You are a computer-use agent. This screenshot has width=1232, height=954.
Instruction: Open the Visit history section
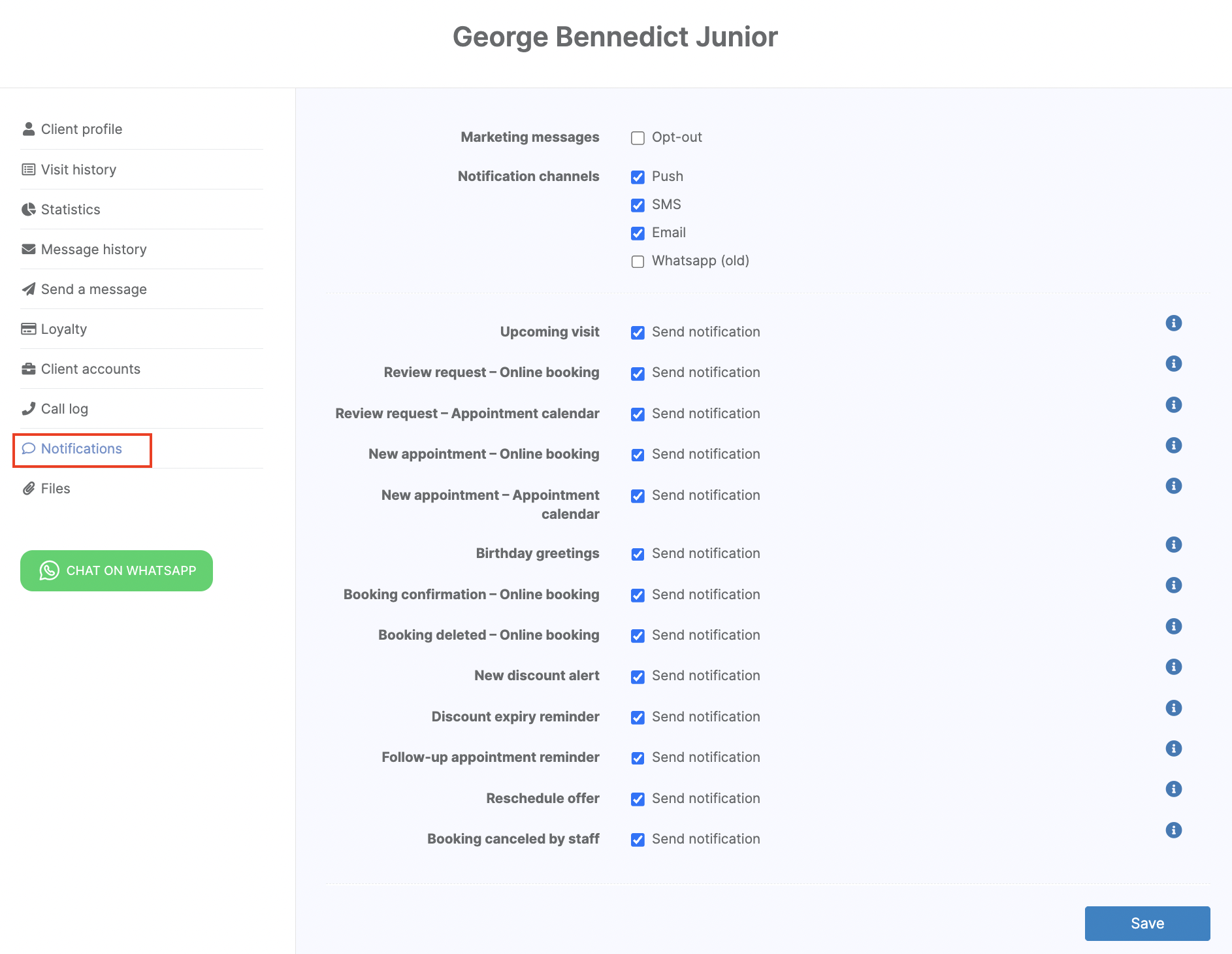tap(78, 170)
